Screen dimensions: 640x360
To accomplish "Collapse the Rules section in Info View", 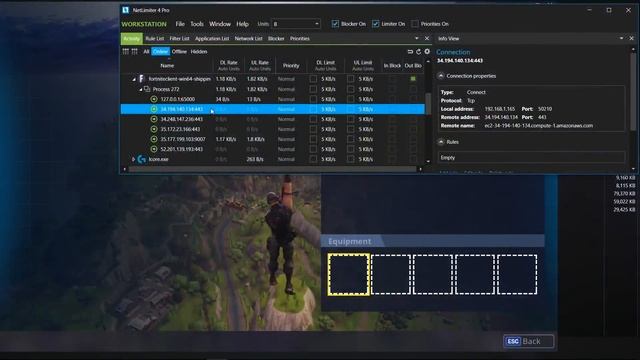I will click(x=441, y=142).
